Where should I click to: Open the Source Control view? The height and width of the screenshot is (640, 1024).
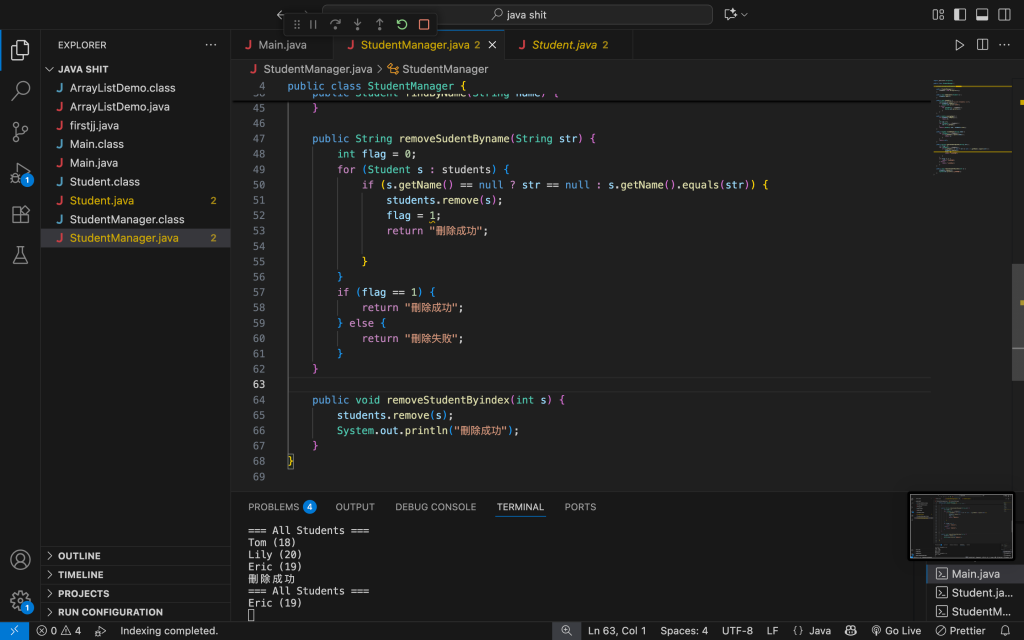point(20,132)
